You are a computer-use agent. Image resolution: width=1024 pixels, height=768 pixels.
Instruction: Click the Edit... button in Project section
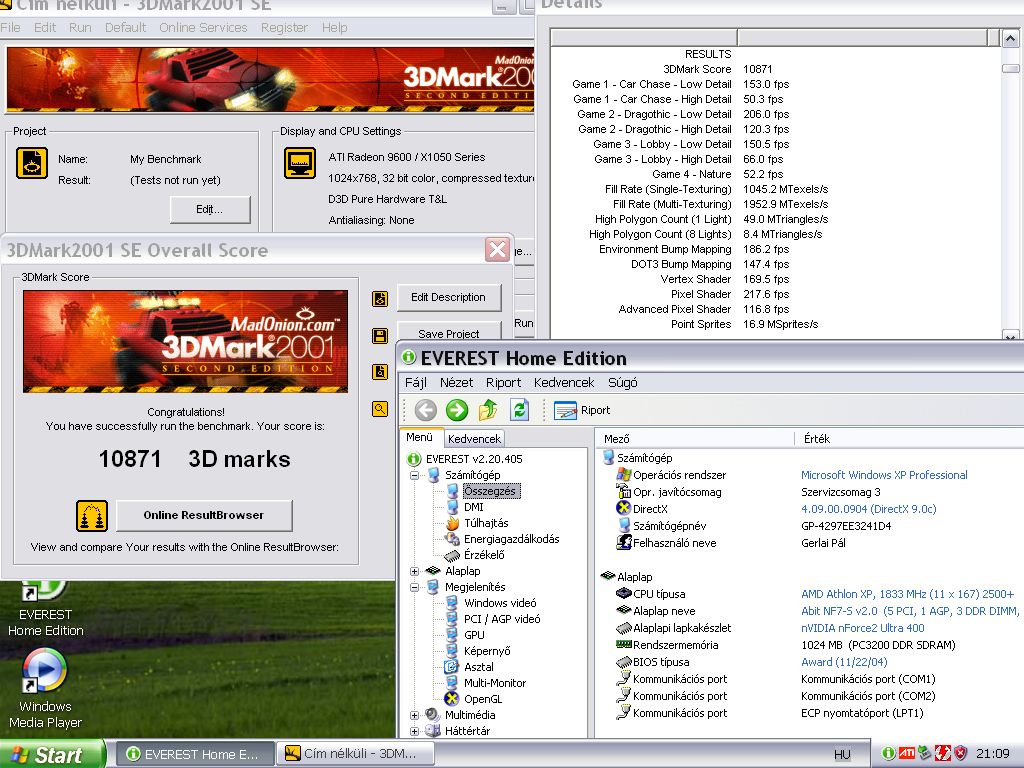click(x=210, y=210)
